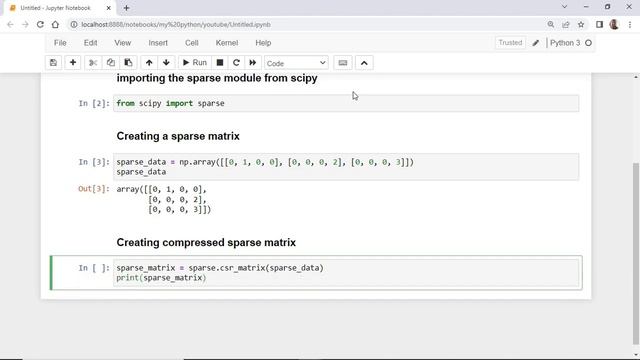Open the command palette keyboard icon

[x=343, y=63]
